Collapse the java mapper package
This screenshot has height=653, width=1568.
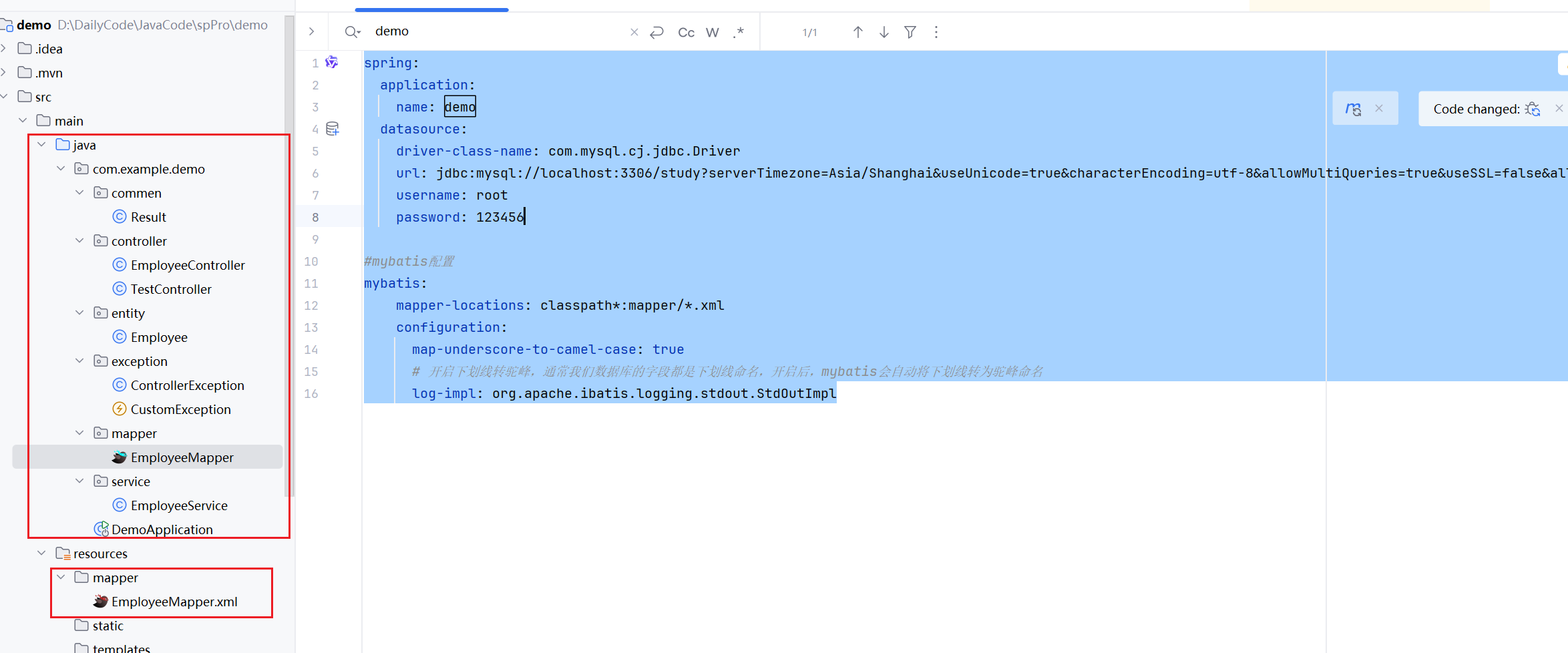tap(79, 433)
